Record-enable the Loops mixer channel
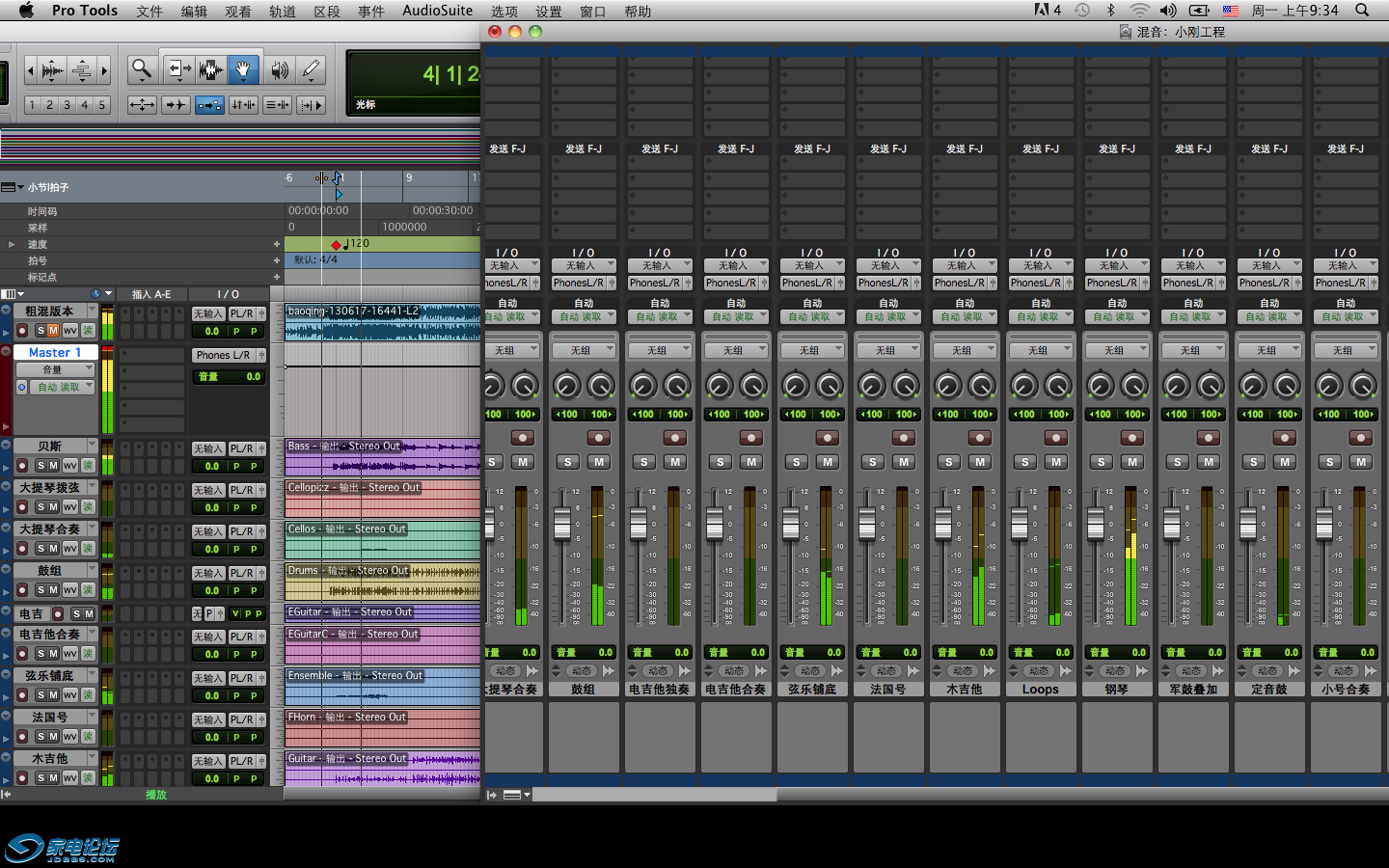 click(x=1056, y=438)
